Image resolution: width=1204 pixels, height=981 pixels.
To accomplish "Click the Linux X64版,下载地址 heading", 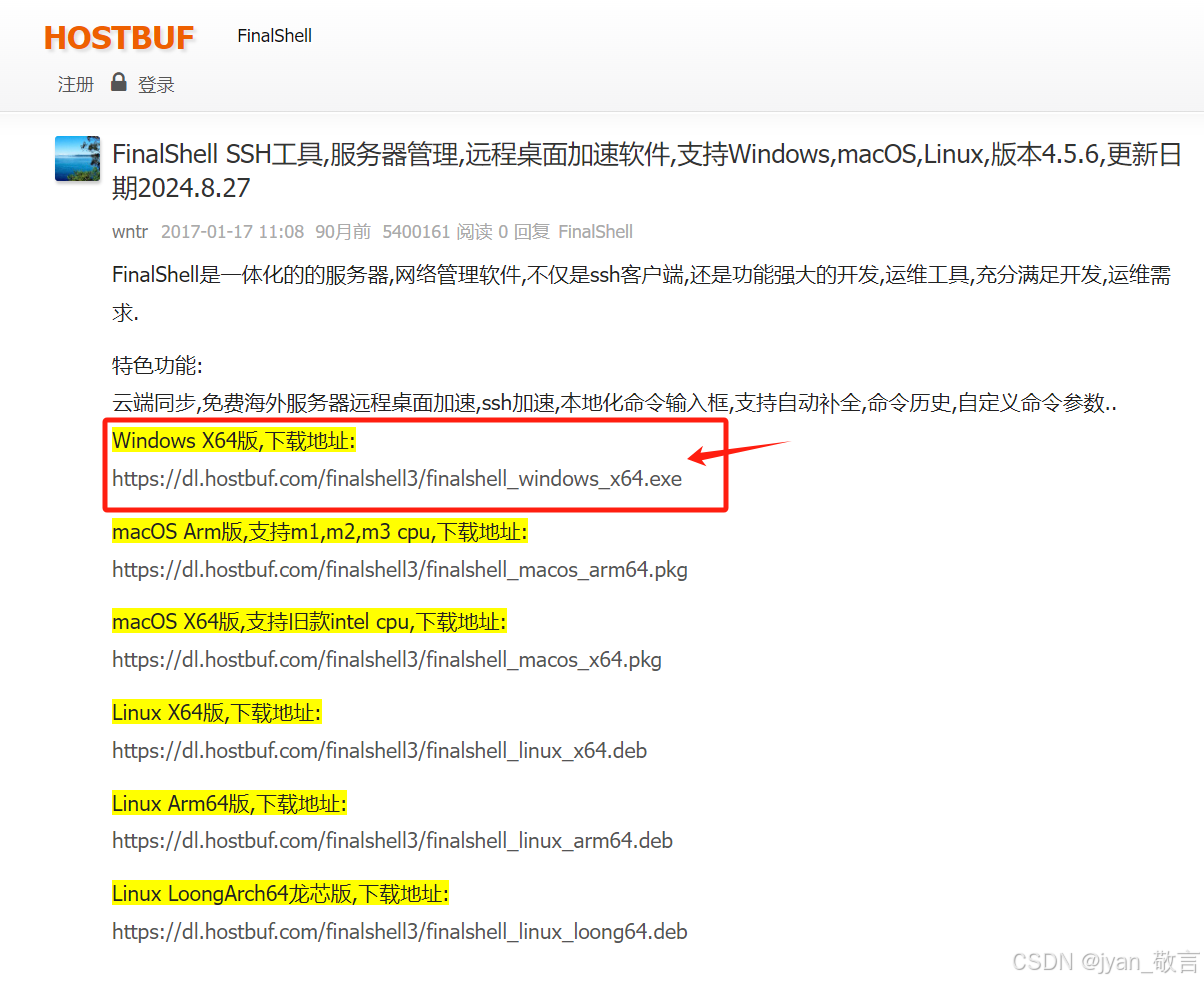I will pyautogui.click(x=216, y=713).
